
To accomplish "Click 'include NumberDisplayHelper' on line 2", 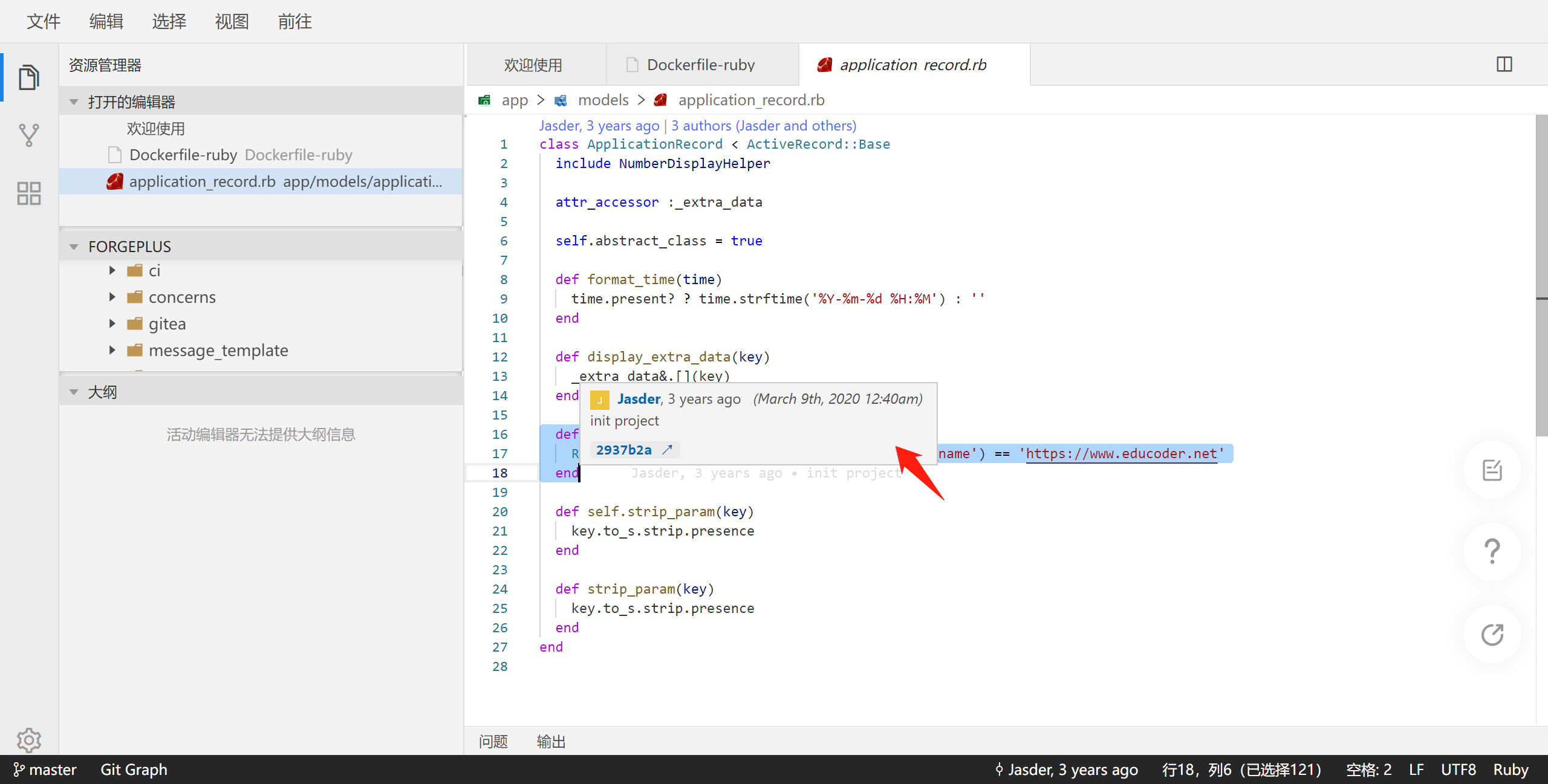I will (663, 163).
